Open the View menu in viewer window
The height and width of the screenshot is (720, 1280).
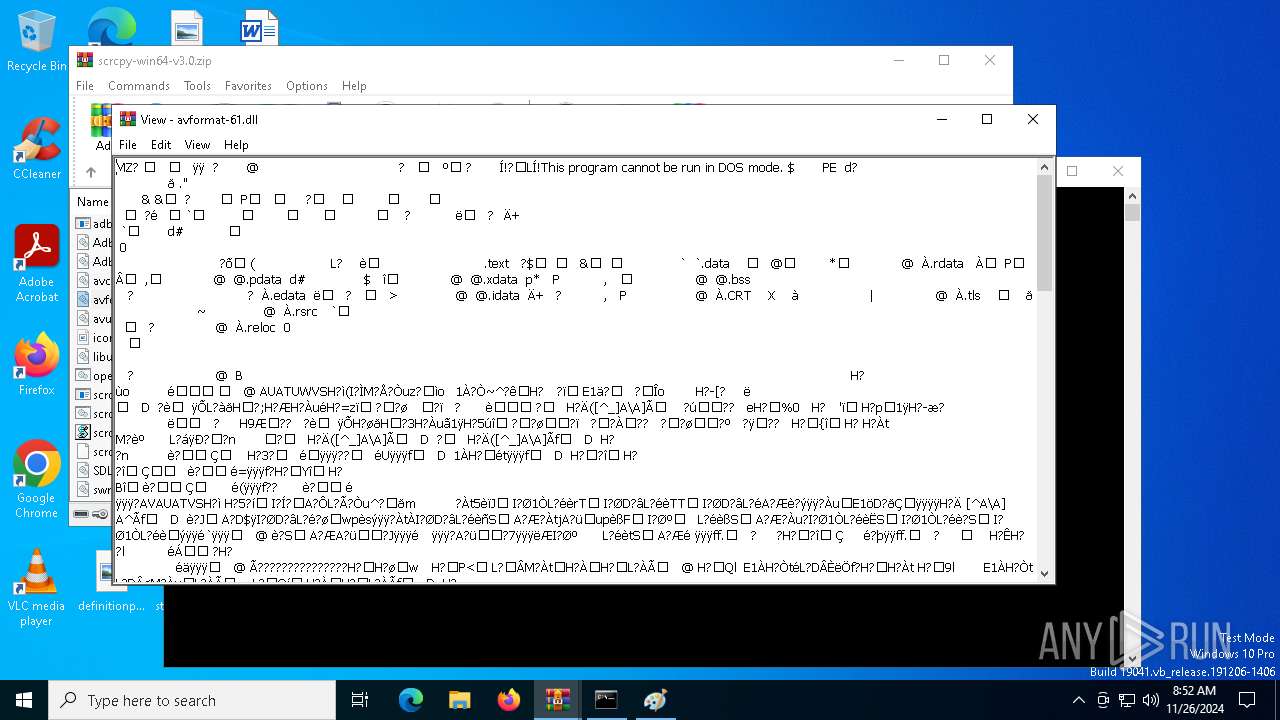pyautogui.click(x=197, y=145)
